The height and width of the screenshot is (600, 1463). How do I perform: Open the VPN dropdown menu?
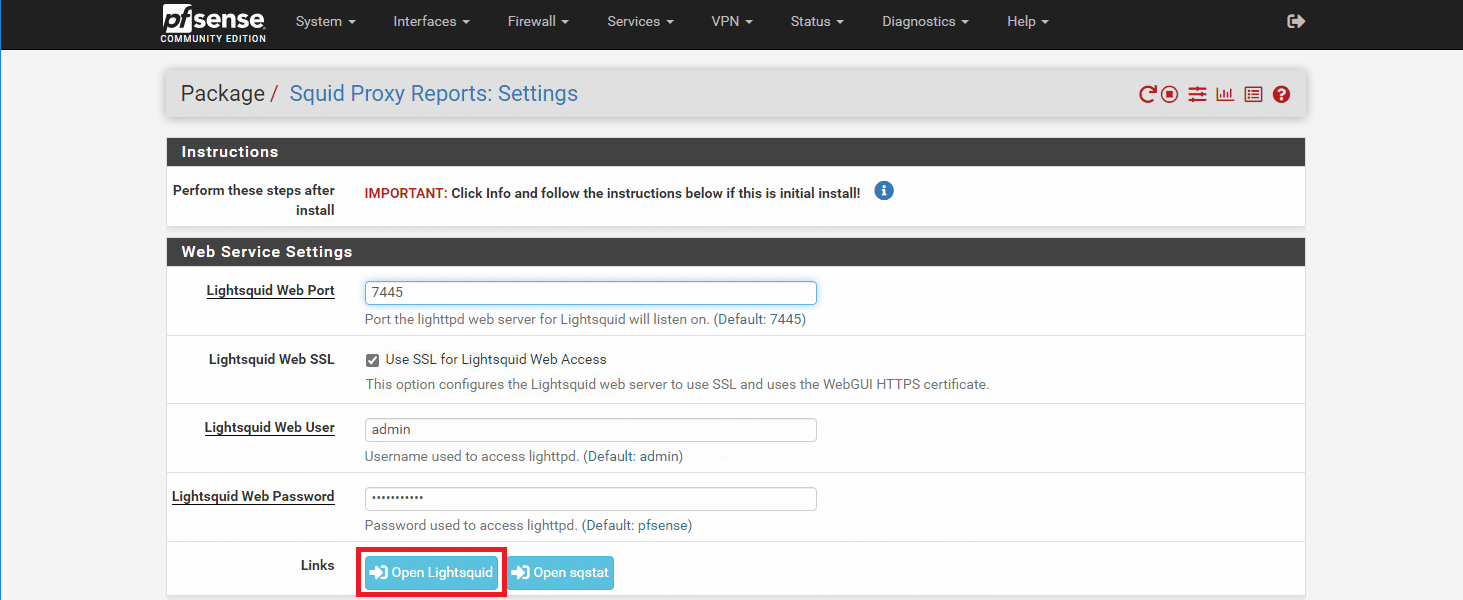pyautogui.click(x=732, y=21)
